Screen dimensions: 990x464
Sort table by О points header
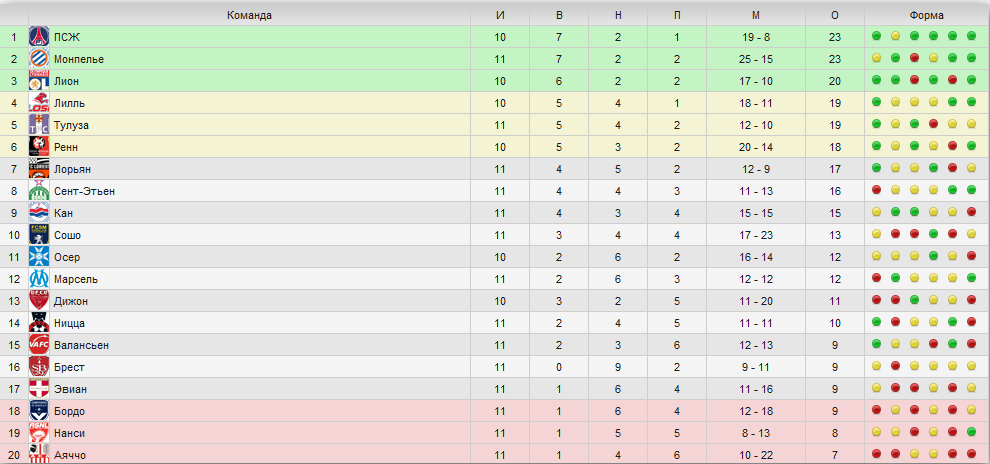click(835, 15)
